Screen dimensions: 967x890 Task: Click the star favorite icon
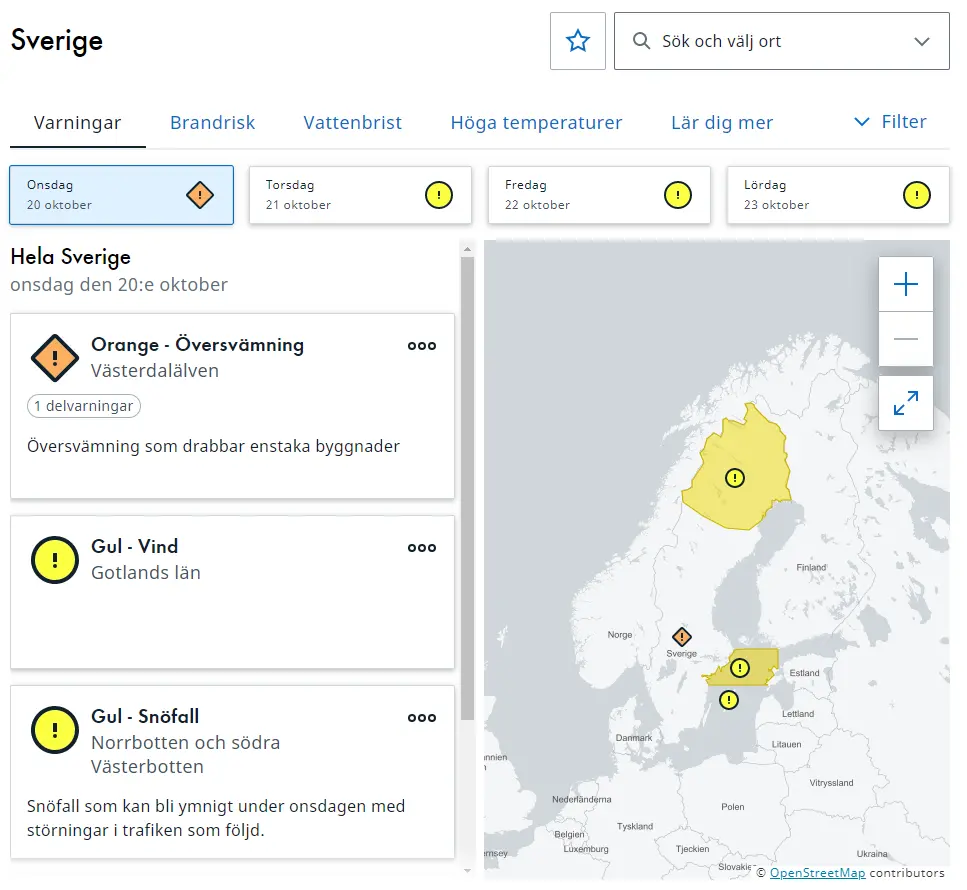click(x=578, y=41)
